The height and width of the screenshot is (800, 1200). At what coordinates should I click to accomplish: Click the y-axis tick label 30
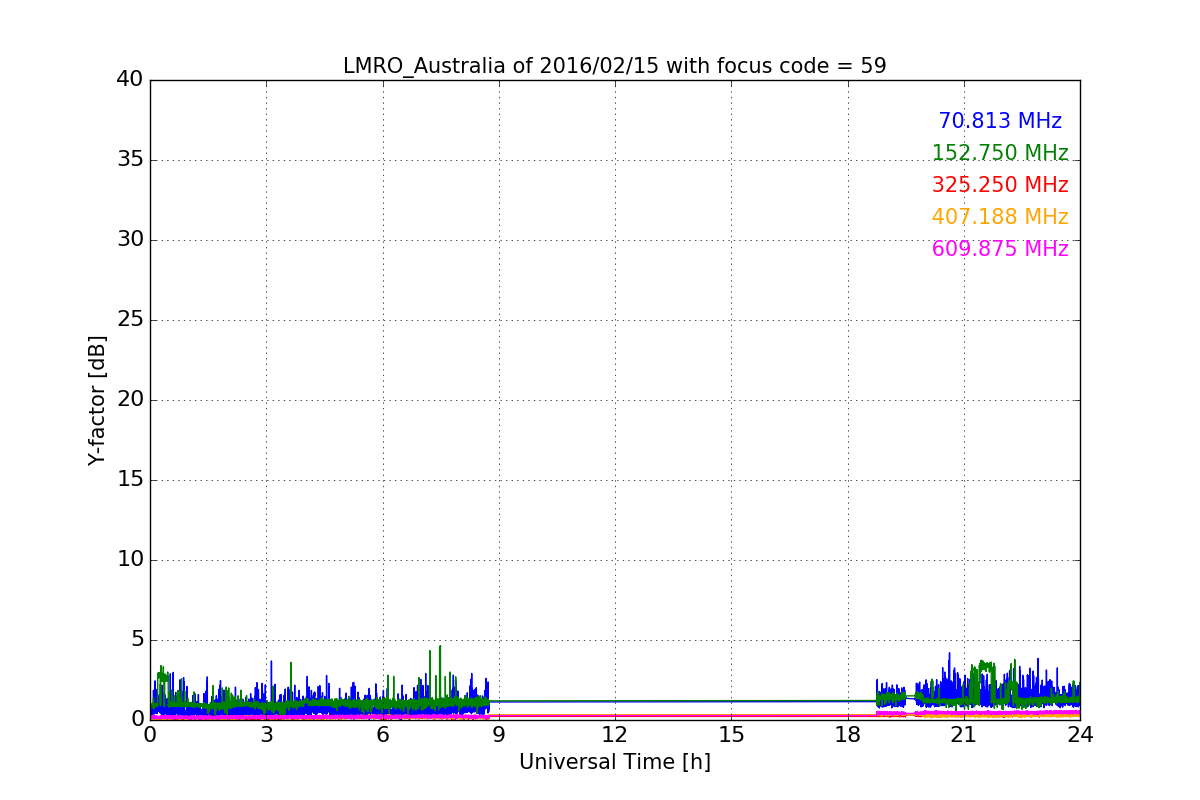pos(129,240)
